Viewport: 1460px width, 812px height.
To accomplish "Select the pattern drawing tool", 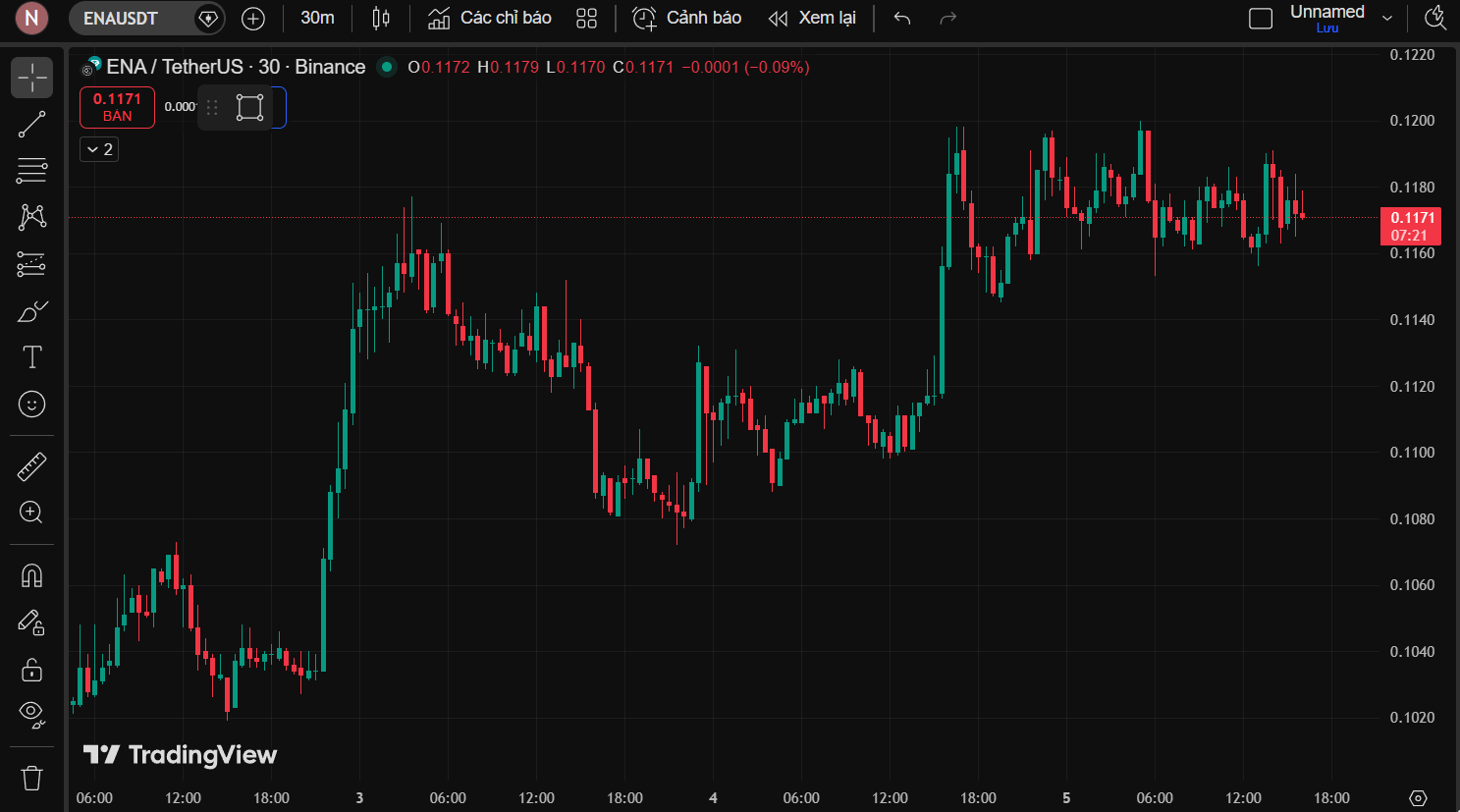I will pyautogui.click(x=31, y=217).
